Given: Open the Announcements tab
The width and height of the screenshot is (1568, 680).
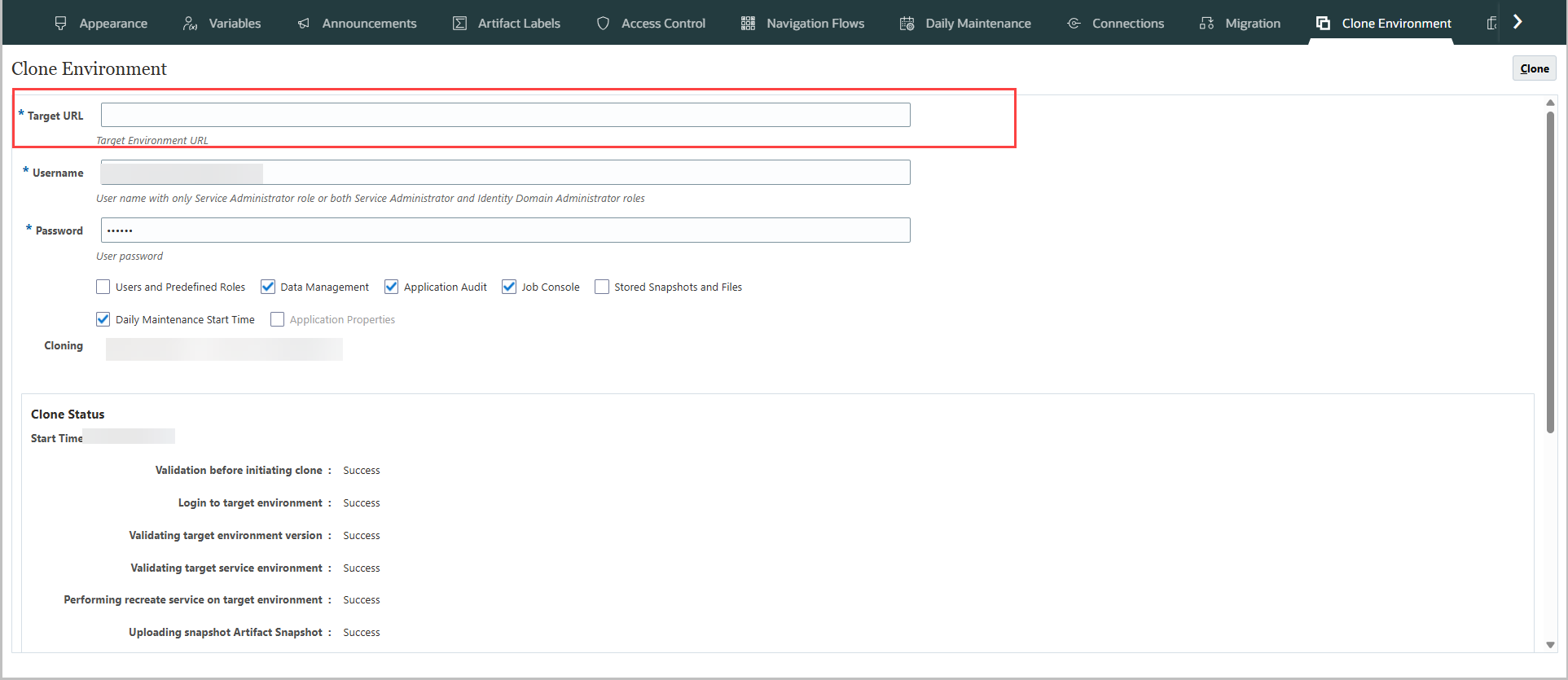Looking at the screenshot, I should tap(357, 24).
